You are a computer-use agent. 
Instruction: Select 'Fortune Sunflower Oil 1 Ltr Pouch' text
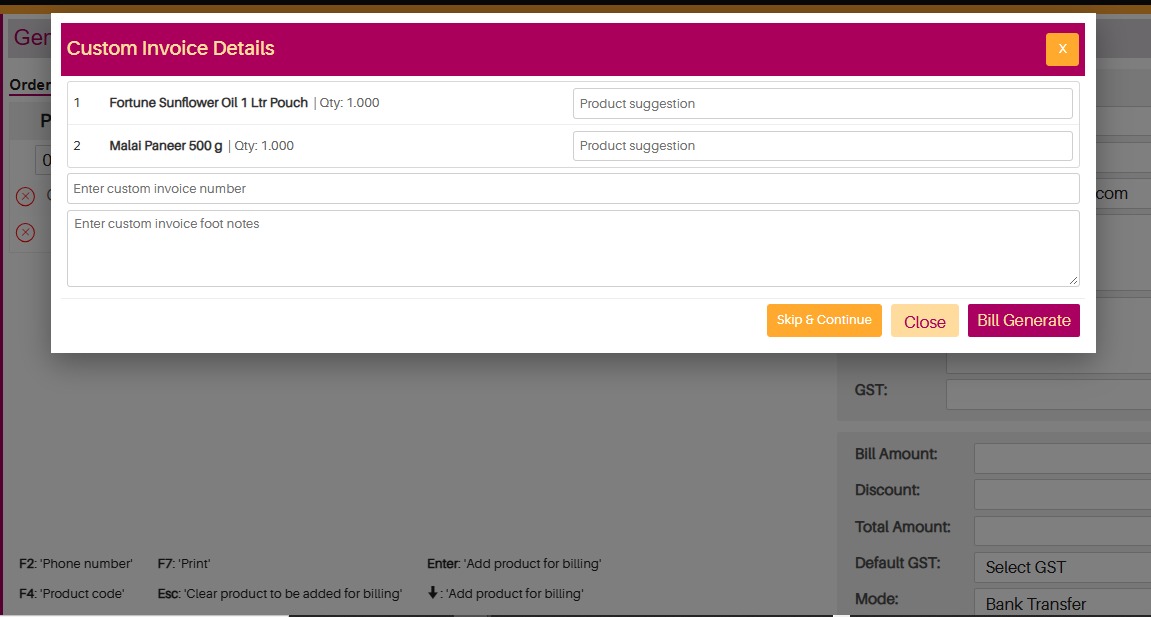(208, 103)
